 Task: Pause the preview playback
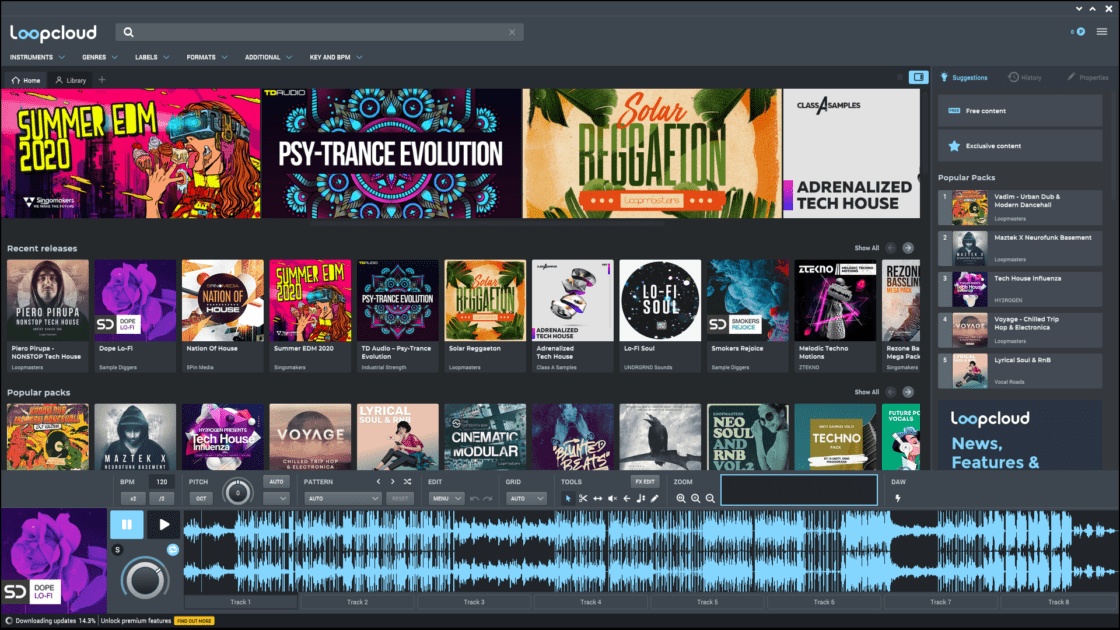click(126, 524)
